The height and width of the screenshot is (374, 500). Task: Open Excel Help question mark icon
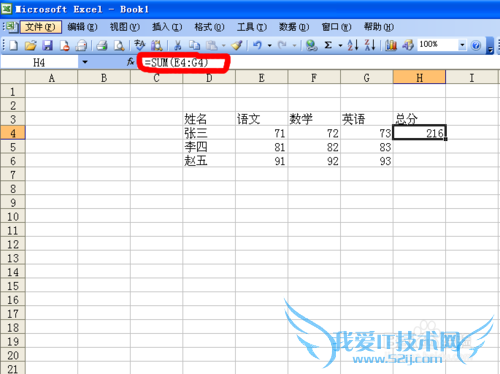point(476,45)
